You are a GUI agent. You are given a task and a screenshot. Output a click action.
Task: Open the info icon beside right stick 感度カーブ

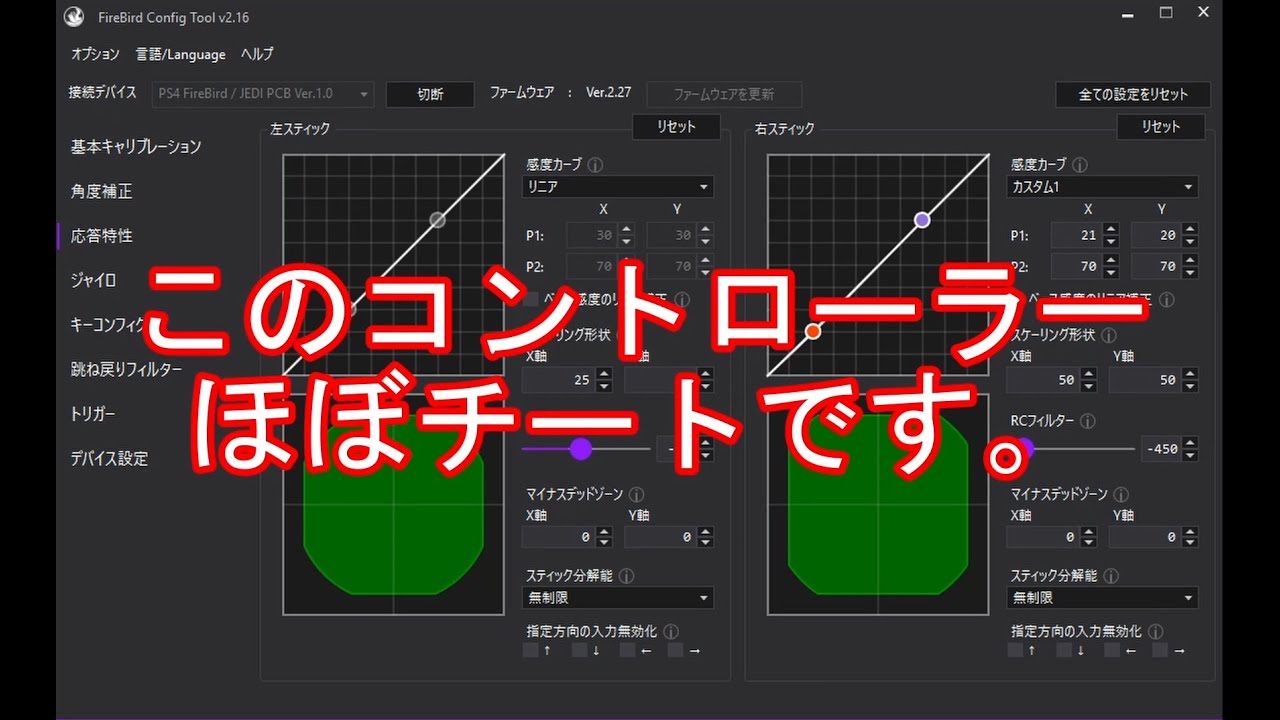pos(1080,164)
